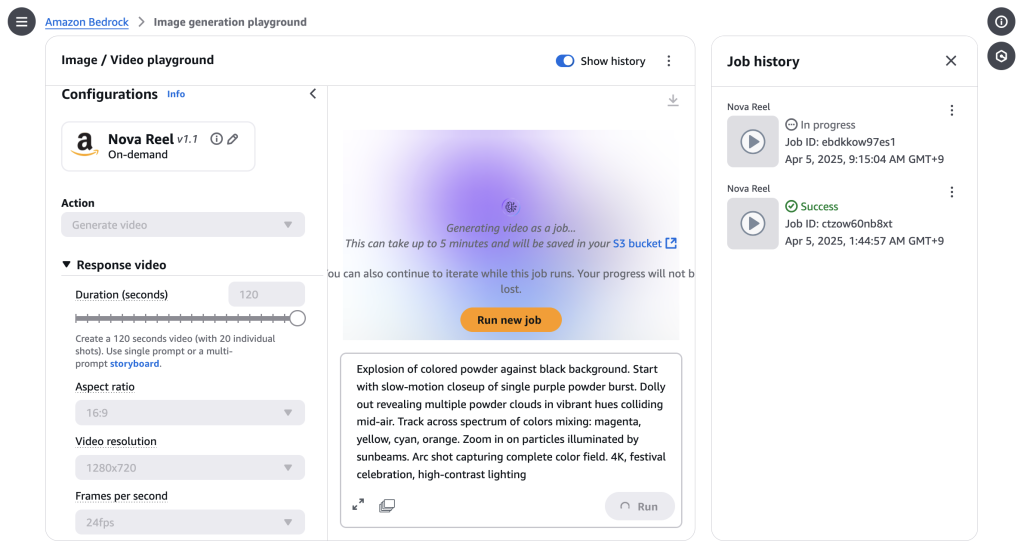This screenshot has height=553, width=1024.
Task: Click the download video icon
Action: pyautogui.click(x=673, y=100)
